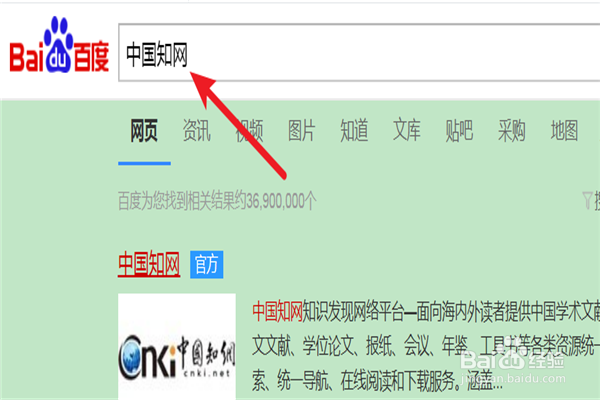The image size is (600, 400).
Task: Click the search tools filter funnel icon
Action: click(x=587, y=200)
